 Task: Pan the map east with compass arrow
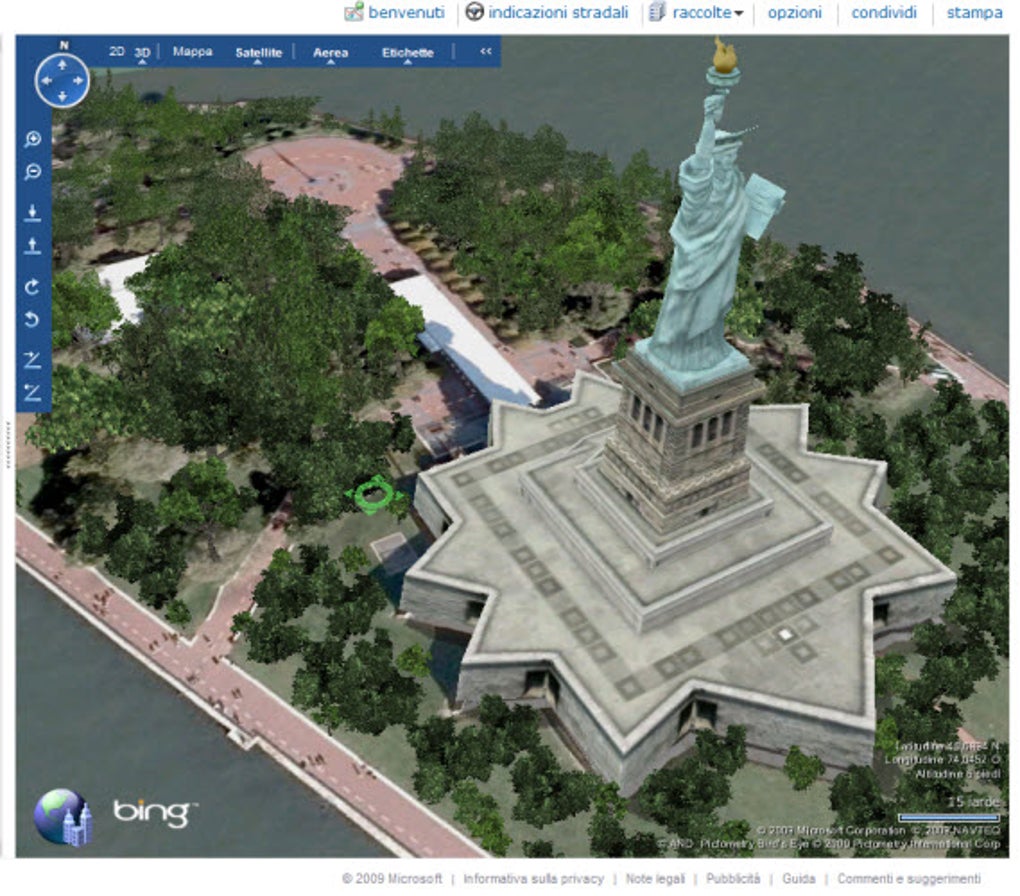[x=78, y=81]
